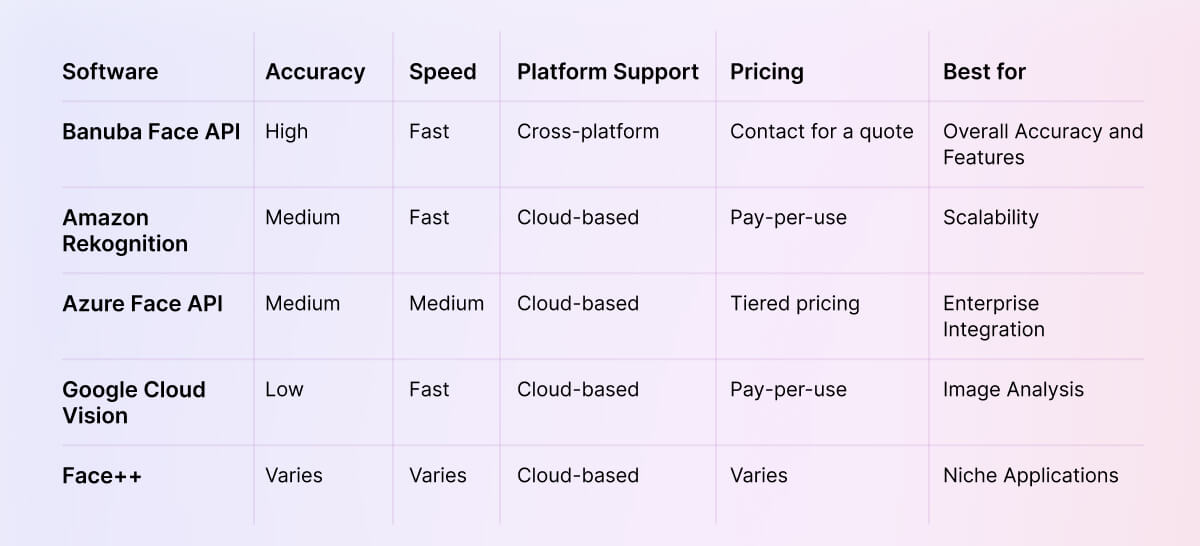Select the Amazon Rekognition row label
1200x546 pixels.
[125, 230]
